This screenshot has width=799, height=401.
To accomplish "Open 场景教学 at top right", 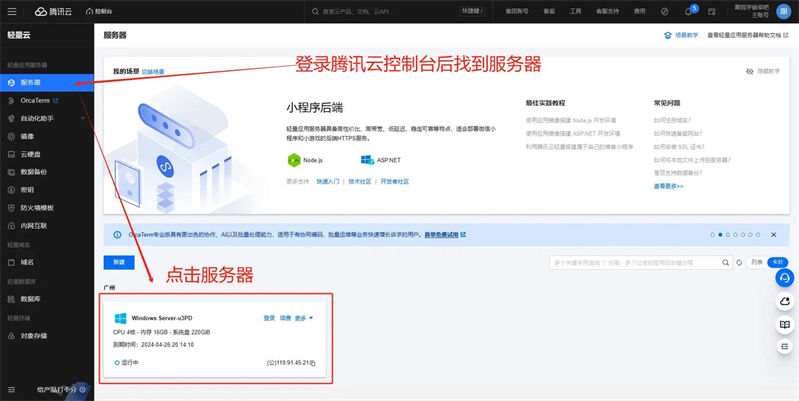I will 680,35.
